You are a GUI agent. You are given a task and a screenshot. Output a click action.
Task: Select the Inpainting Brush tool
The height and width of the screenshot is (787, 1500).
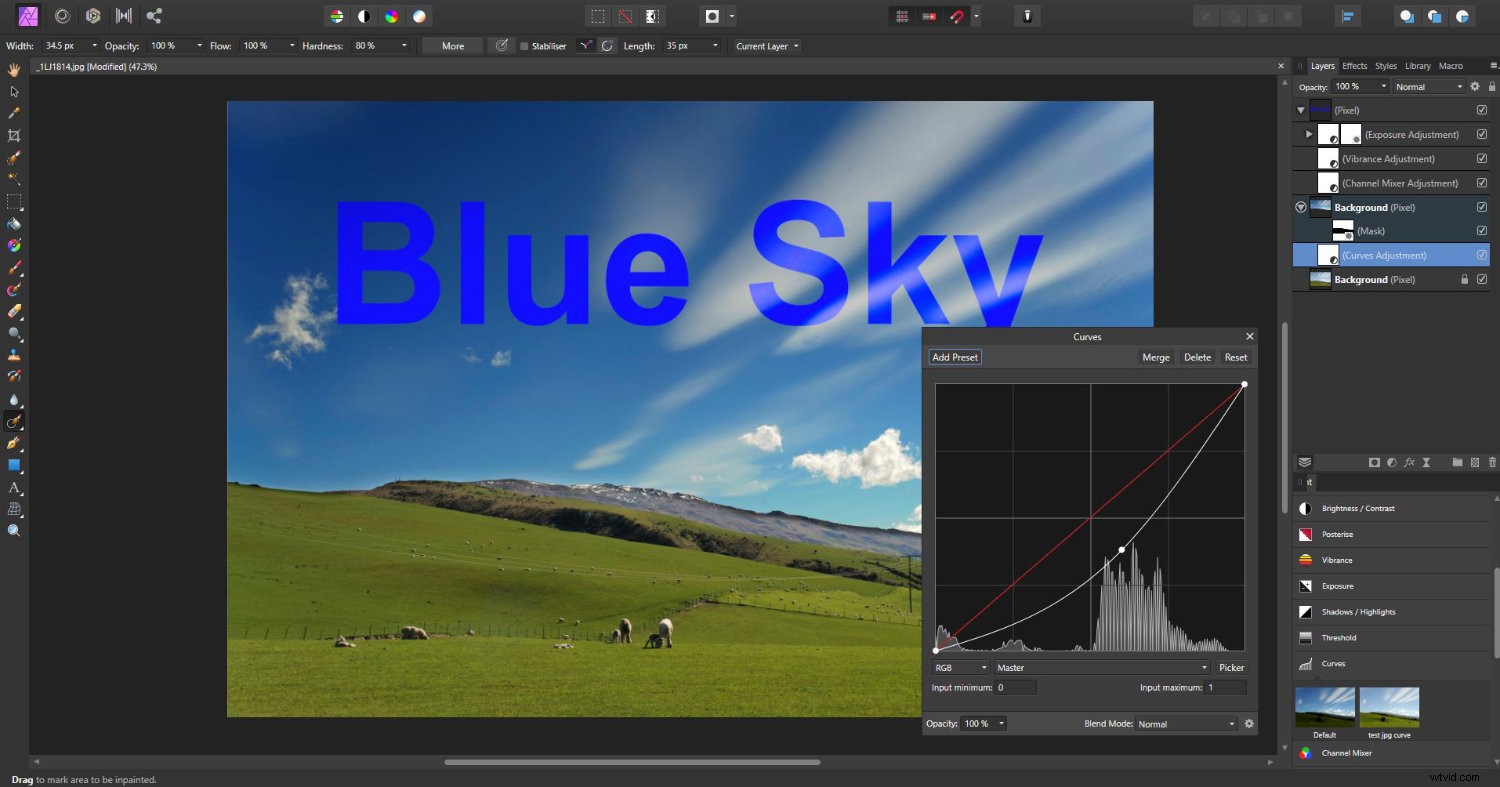coord(14,420)
